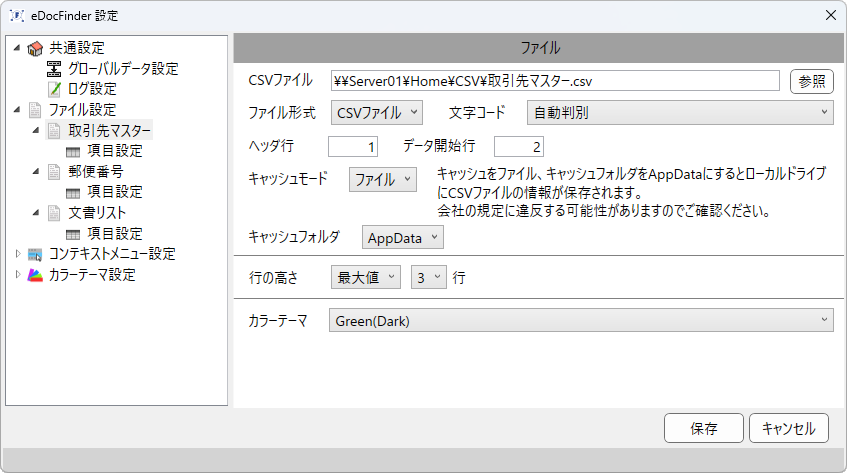Select 項目設定 under 文書リスト
The image size is (847, 473).
tap(115, 234)
